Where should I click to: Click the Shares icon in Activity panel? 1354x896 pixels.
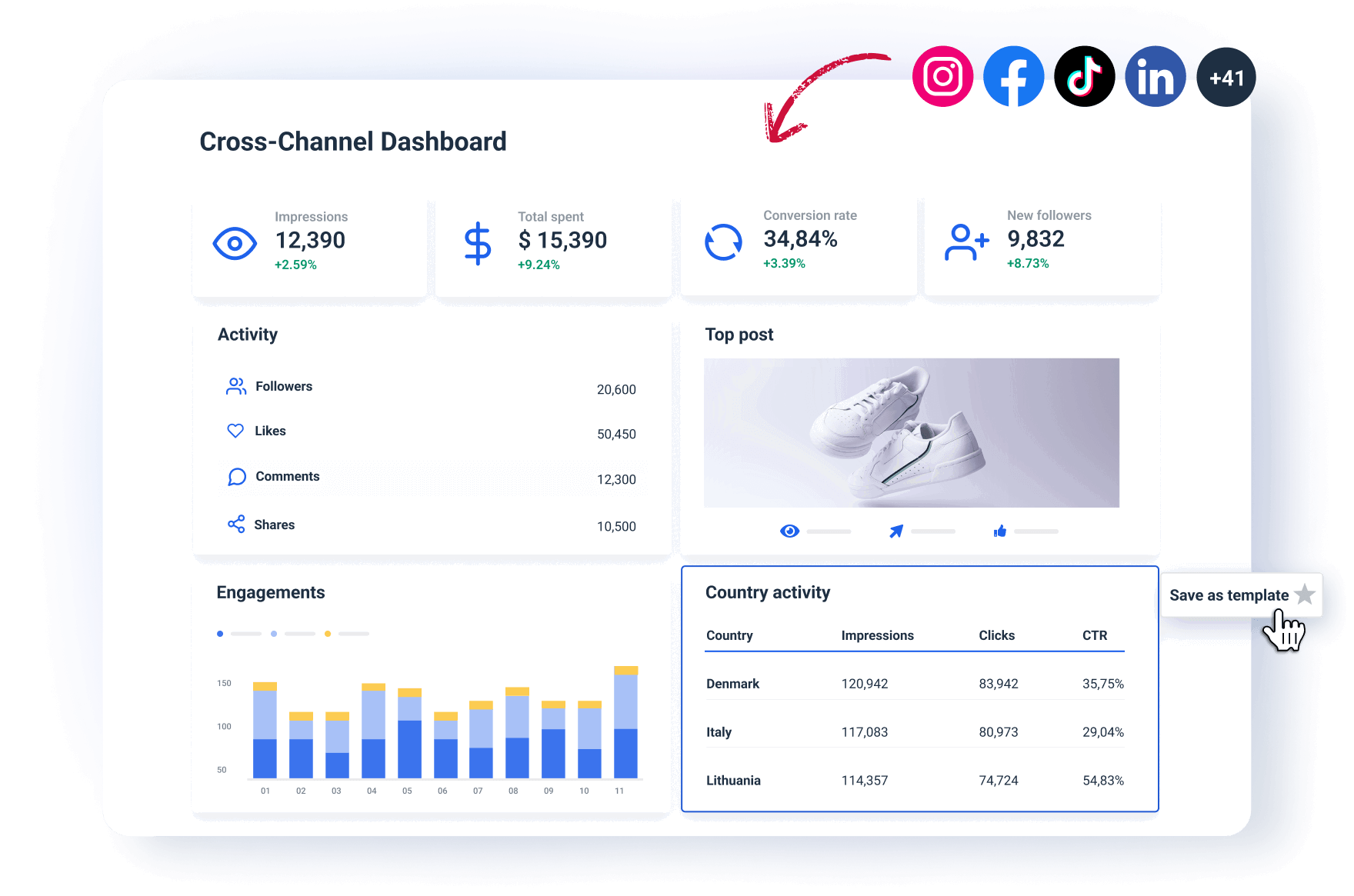(x=236, y=524)
